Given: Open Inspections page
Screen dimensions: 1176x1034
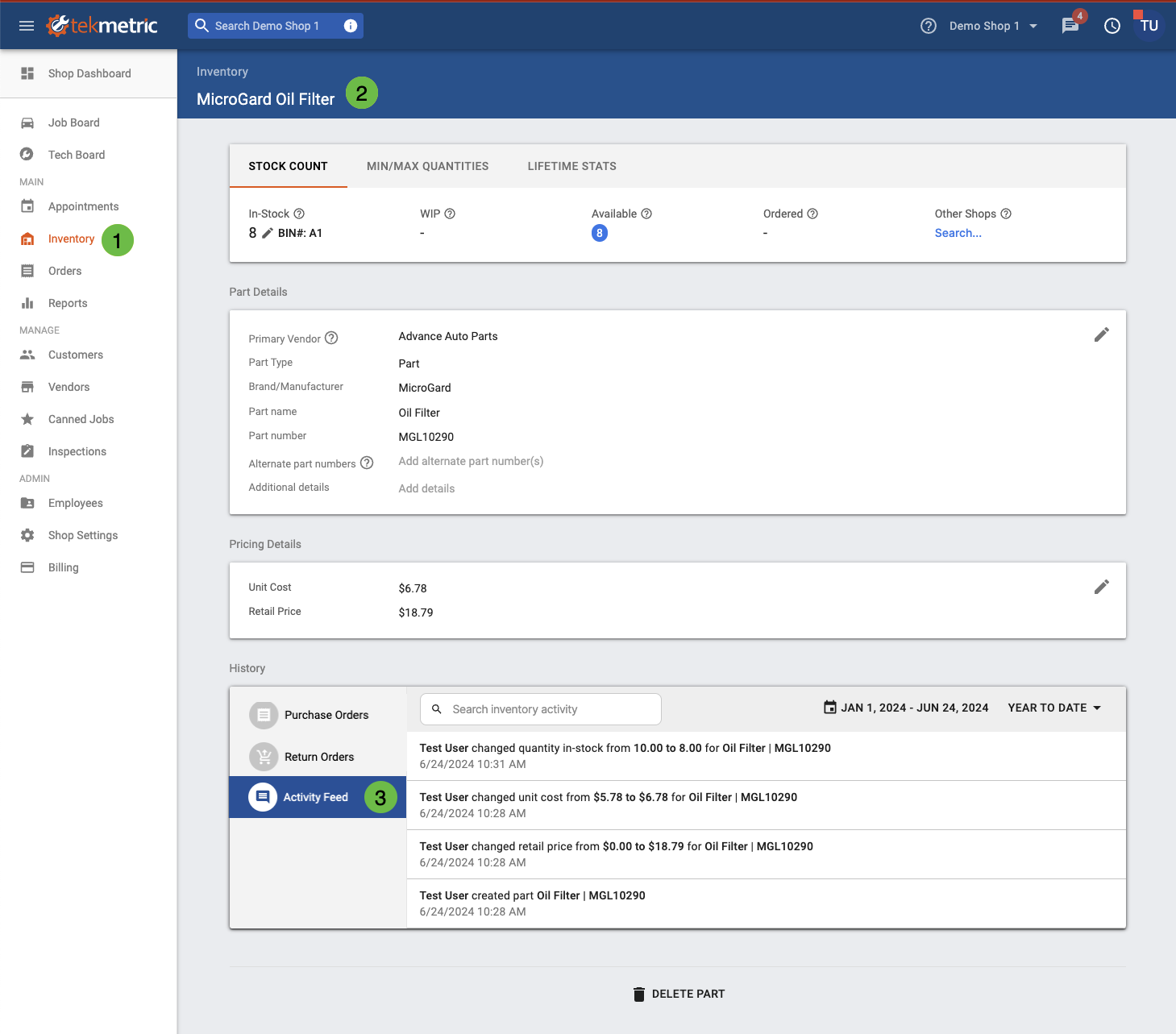Looking at the screenshot, I should pos(89,451).
